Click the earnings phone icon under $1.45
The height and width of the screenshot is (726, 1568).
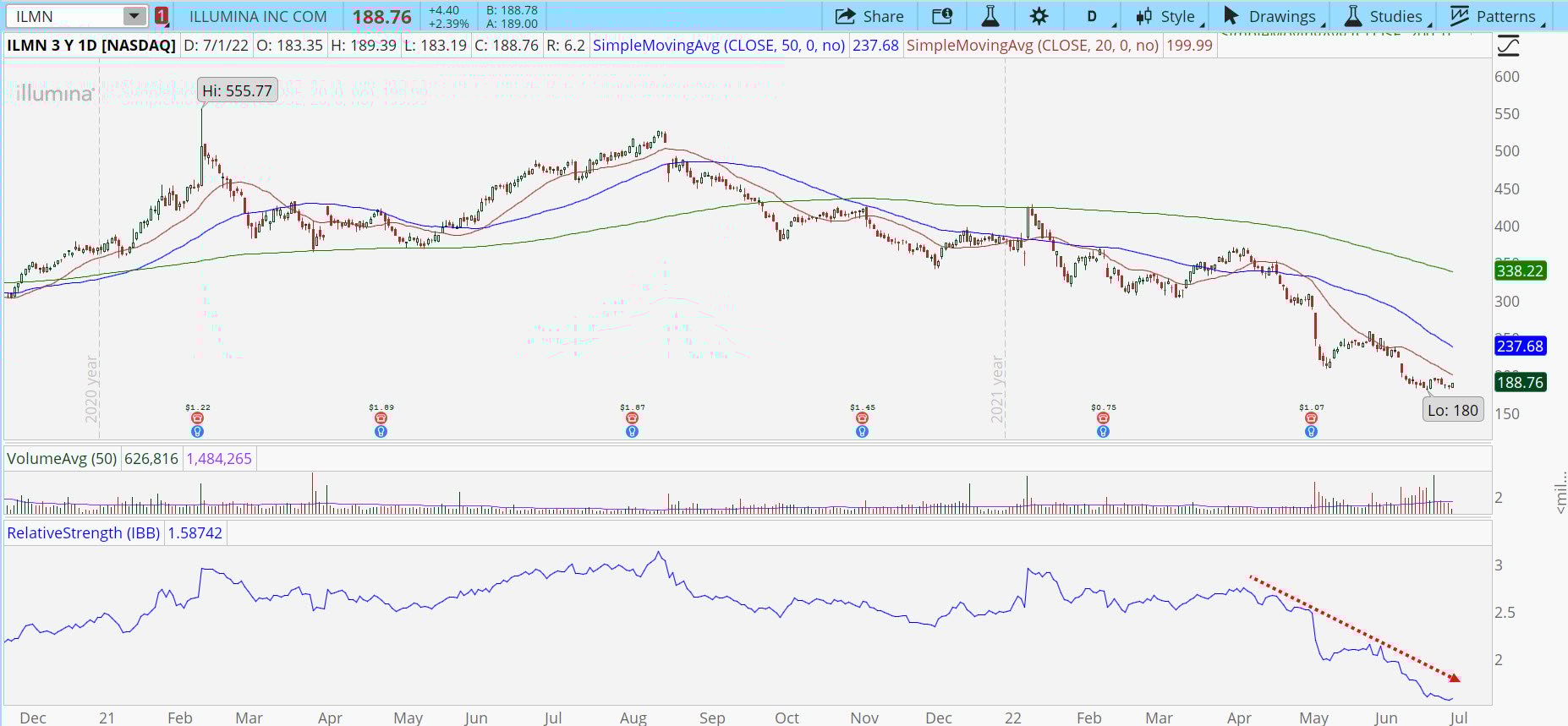click(x=862, y=418)
